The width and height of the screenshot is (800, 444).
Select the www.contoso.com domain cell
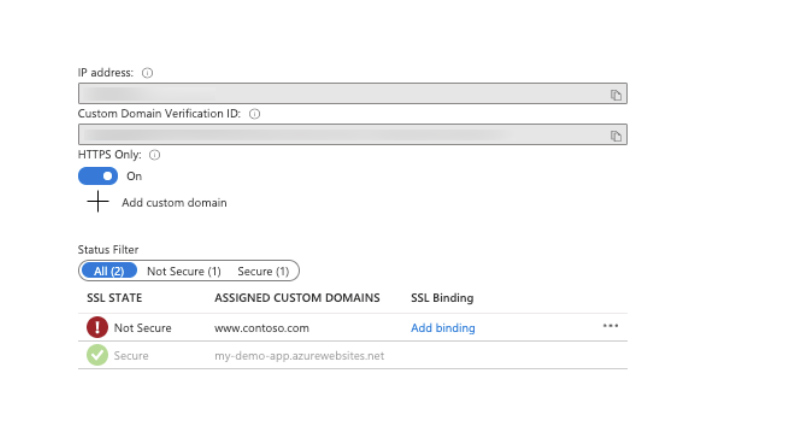coord(262,328)
